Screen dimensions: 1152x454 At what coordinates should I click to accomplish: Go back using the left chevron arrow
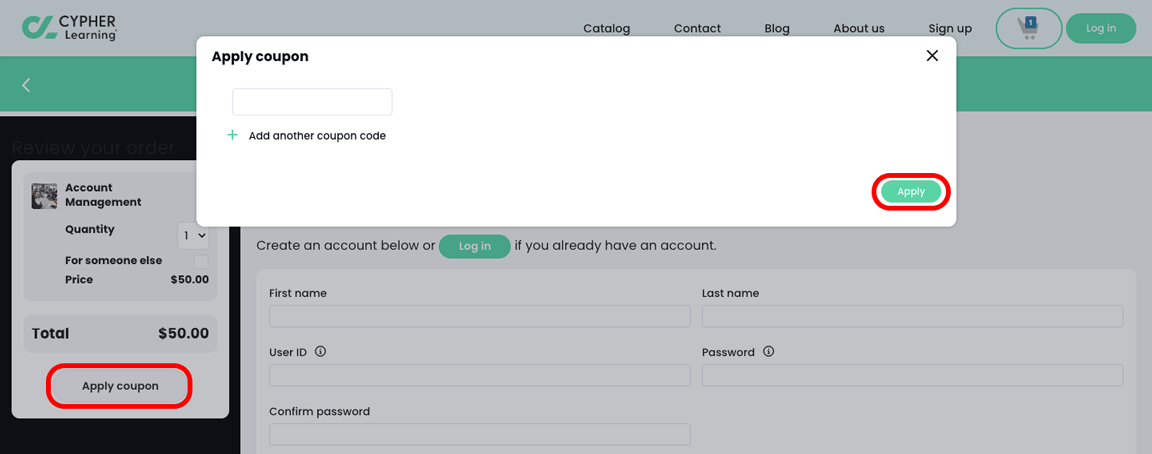pyautogui.click(x=26, y=85)
